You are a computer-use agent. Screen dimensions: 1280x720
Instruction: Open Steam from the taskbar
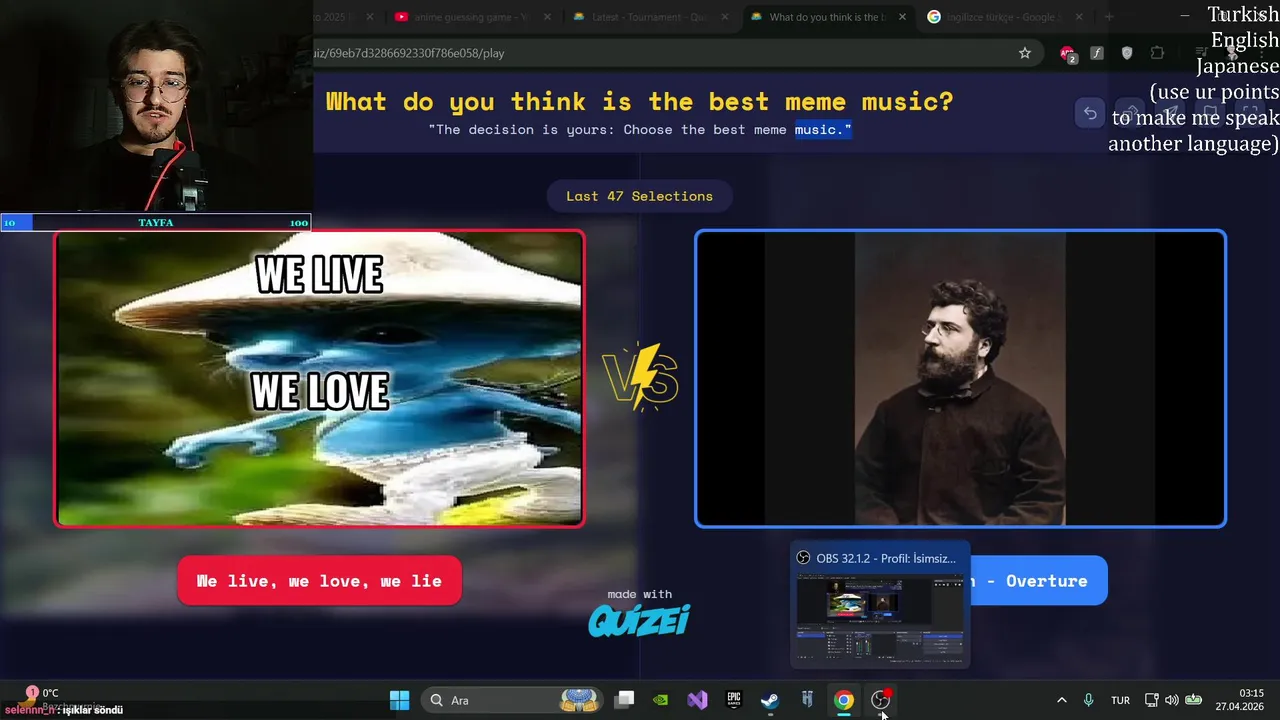(x=770, y=700)
